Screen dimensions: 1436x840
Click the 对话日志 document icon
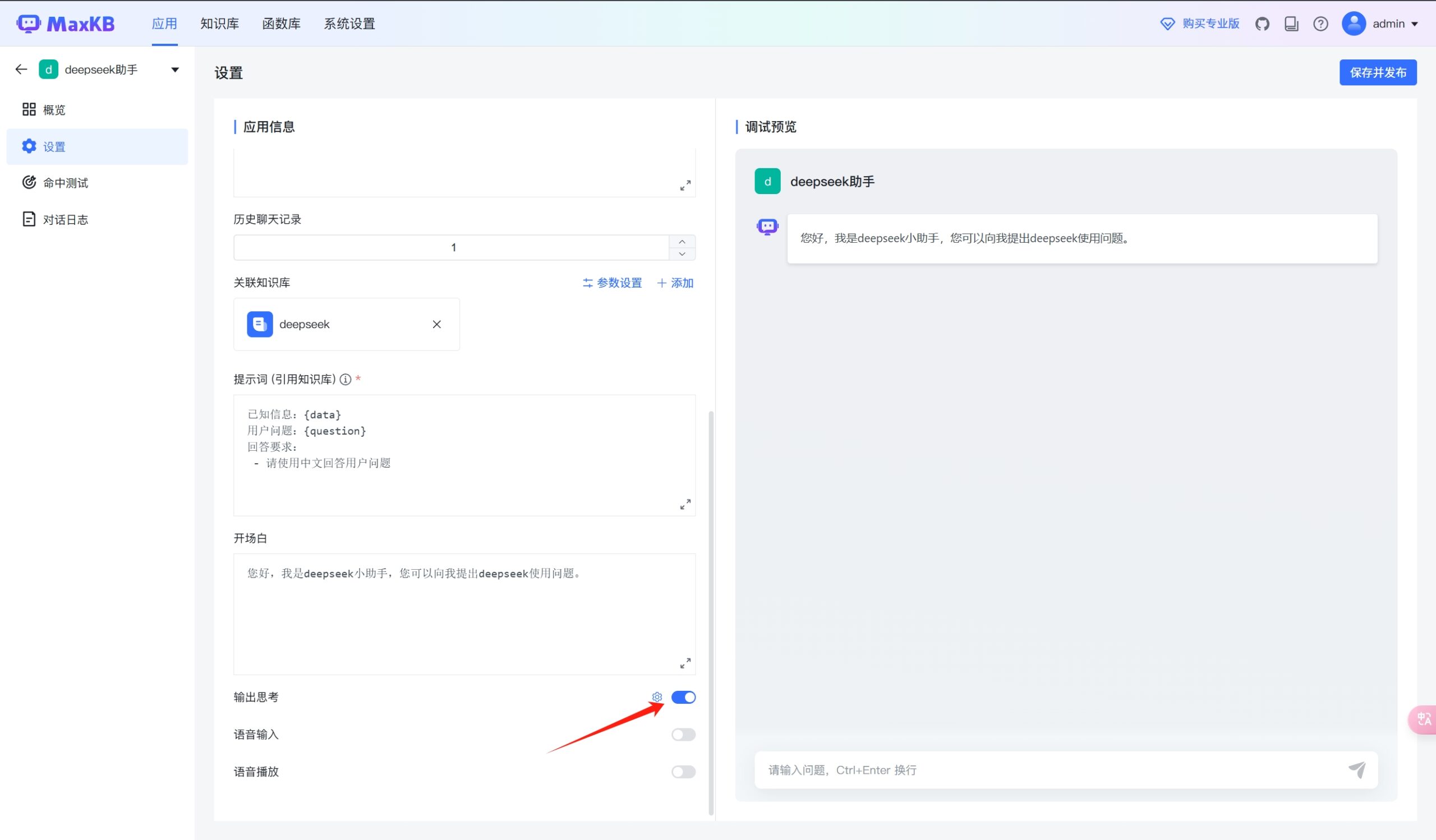click(x=29, y=219)
